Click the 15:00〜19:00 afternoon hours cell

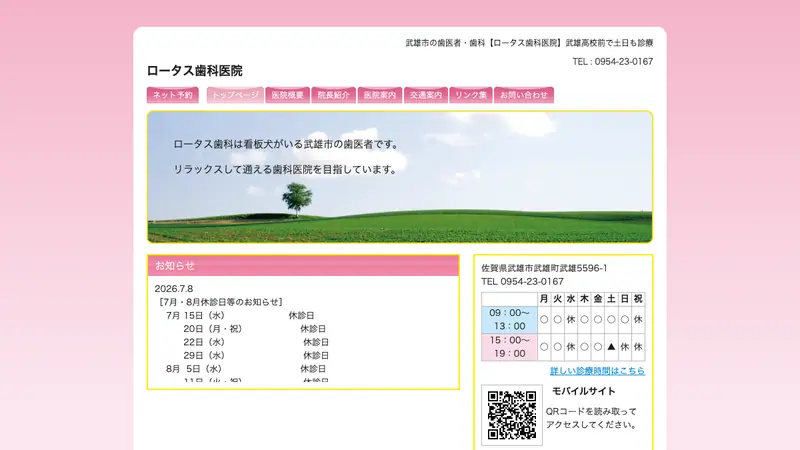click(x=509, y=347)
